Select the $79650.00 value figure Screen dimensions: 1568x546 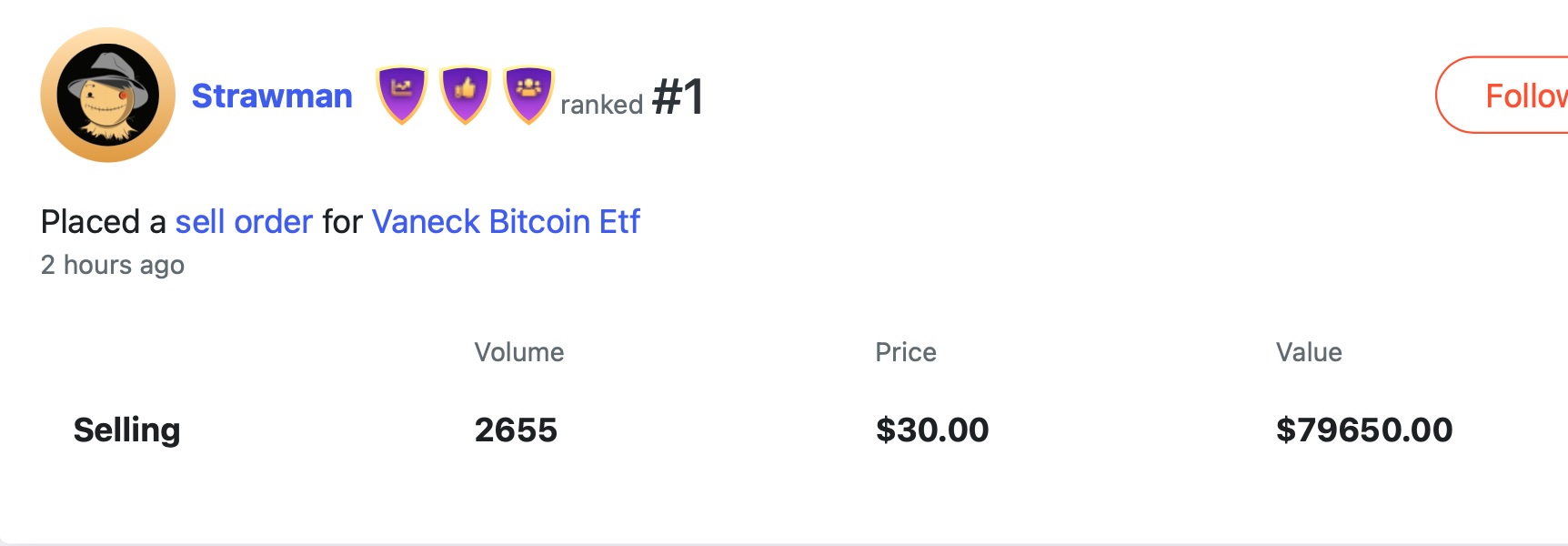(1363, 430)
